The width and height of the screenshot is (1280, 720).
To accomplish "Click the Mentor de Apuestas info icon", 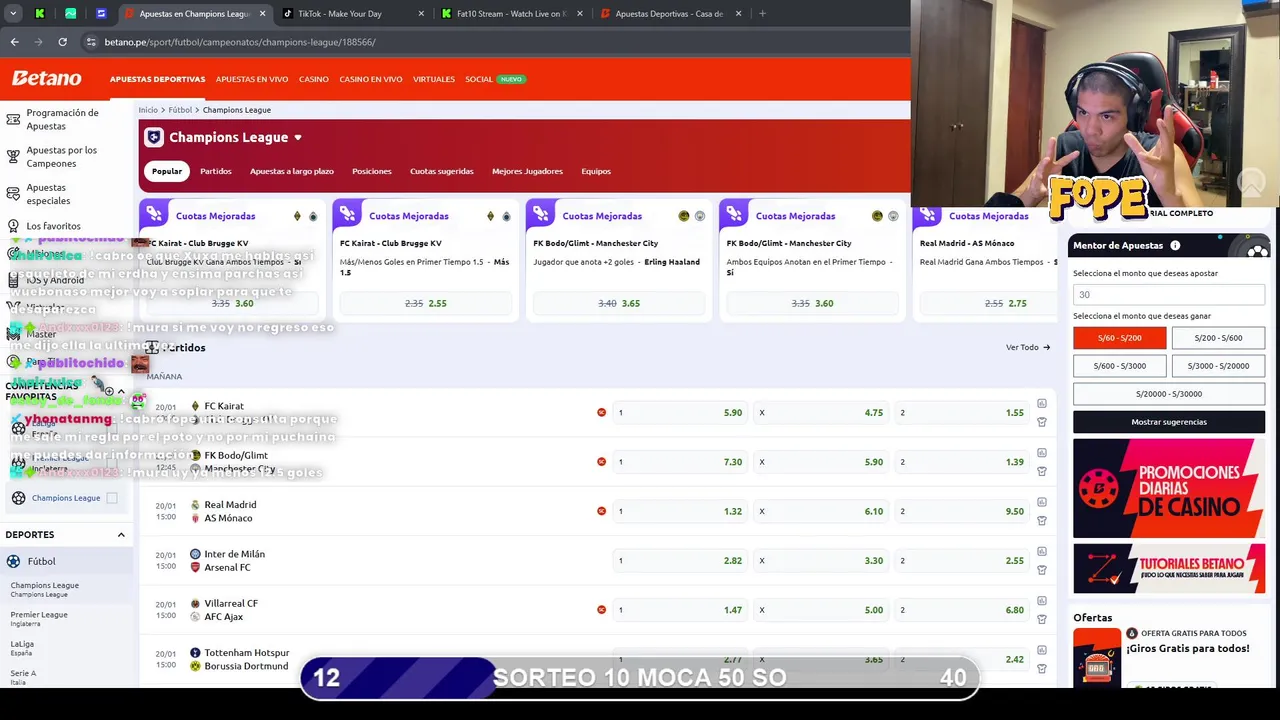I will (1175, 245).
